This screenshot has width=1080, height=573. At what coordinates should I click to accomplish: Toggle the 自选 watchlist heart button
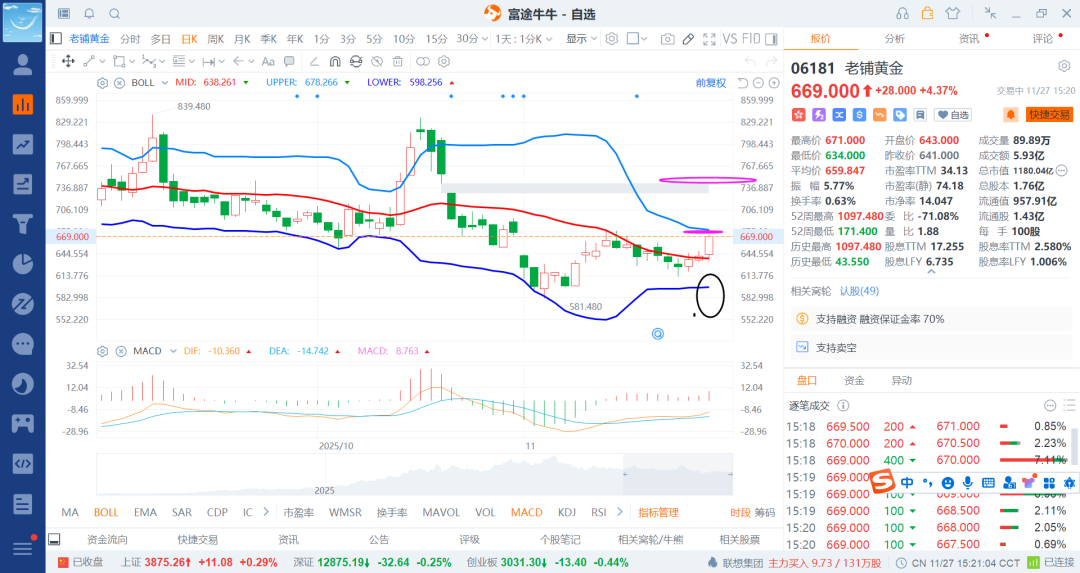pyautogui.click(x=953, y=115)
